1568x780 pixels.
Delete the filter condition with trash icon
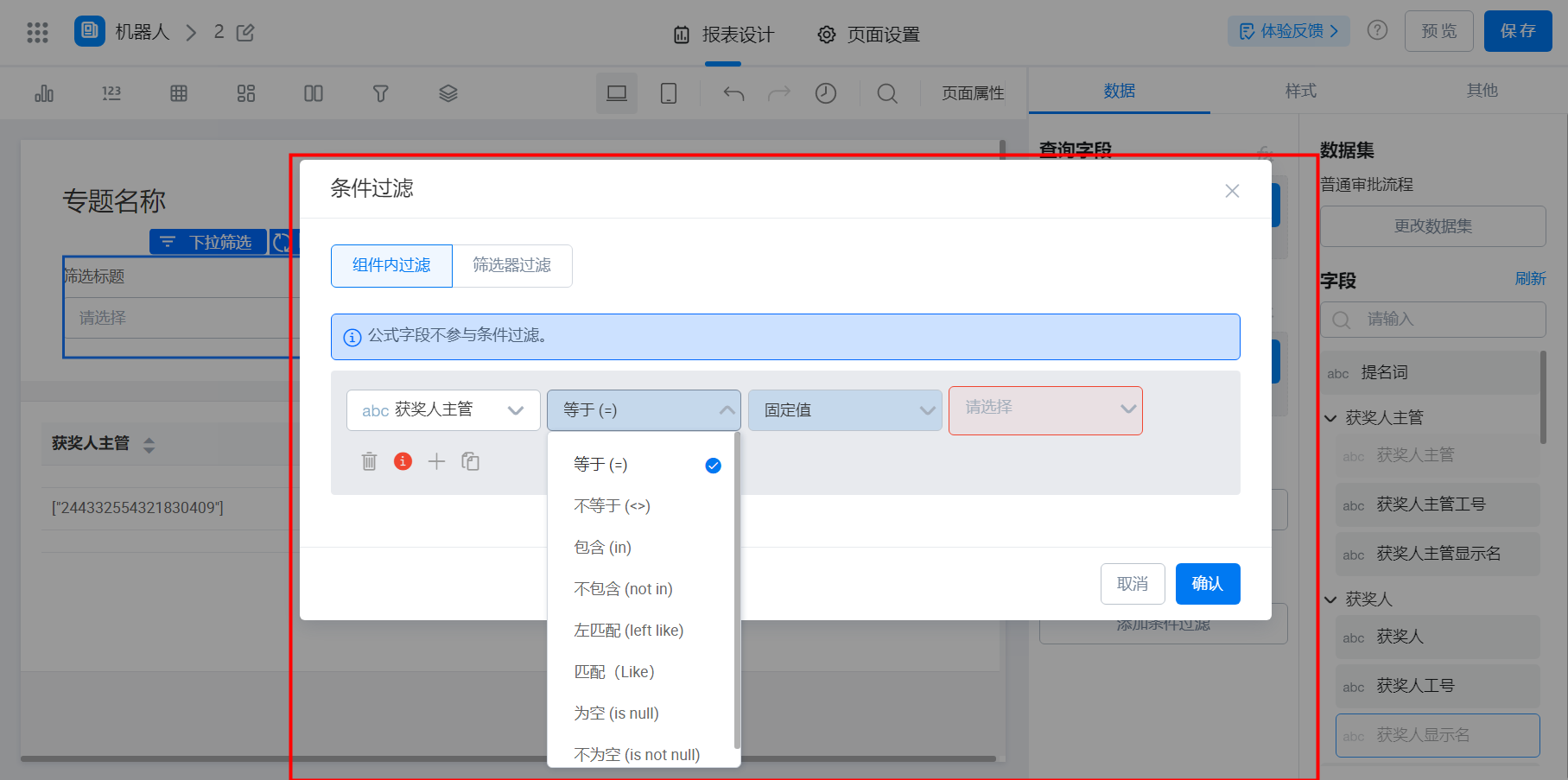click(369, 461)
